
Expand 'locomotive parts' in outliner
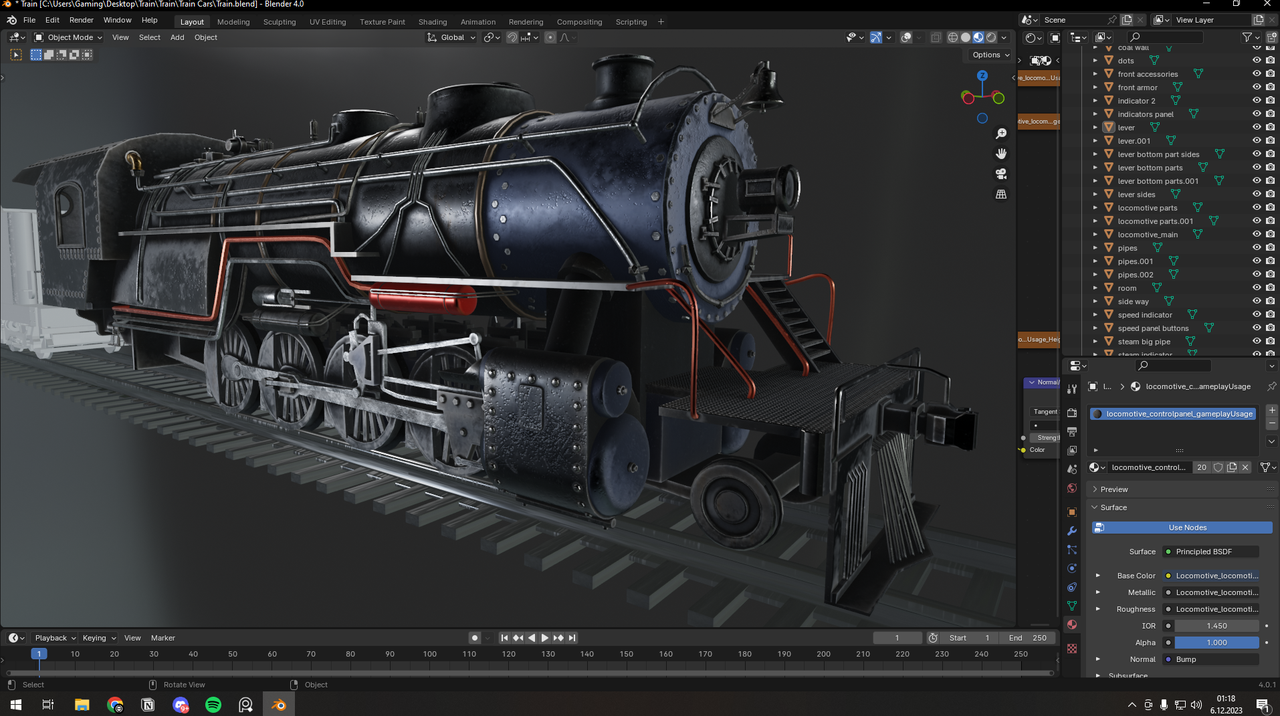tap(1095, 208)
